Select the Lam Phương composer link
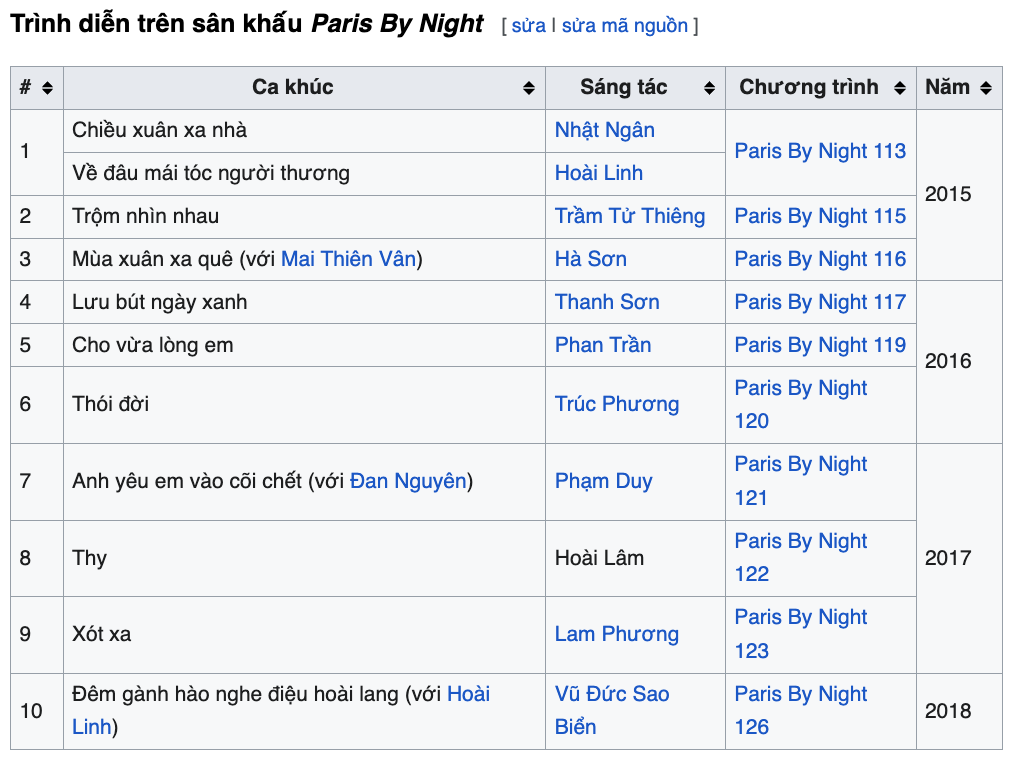Viewport: 1016px width, 759px height. [x=616, y=634]
